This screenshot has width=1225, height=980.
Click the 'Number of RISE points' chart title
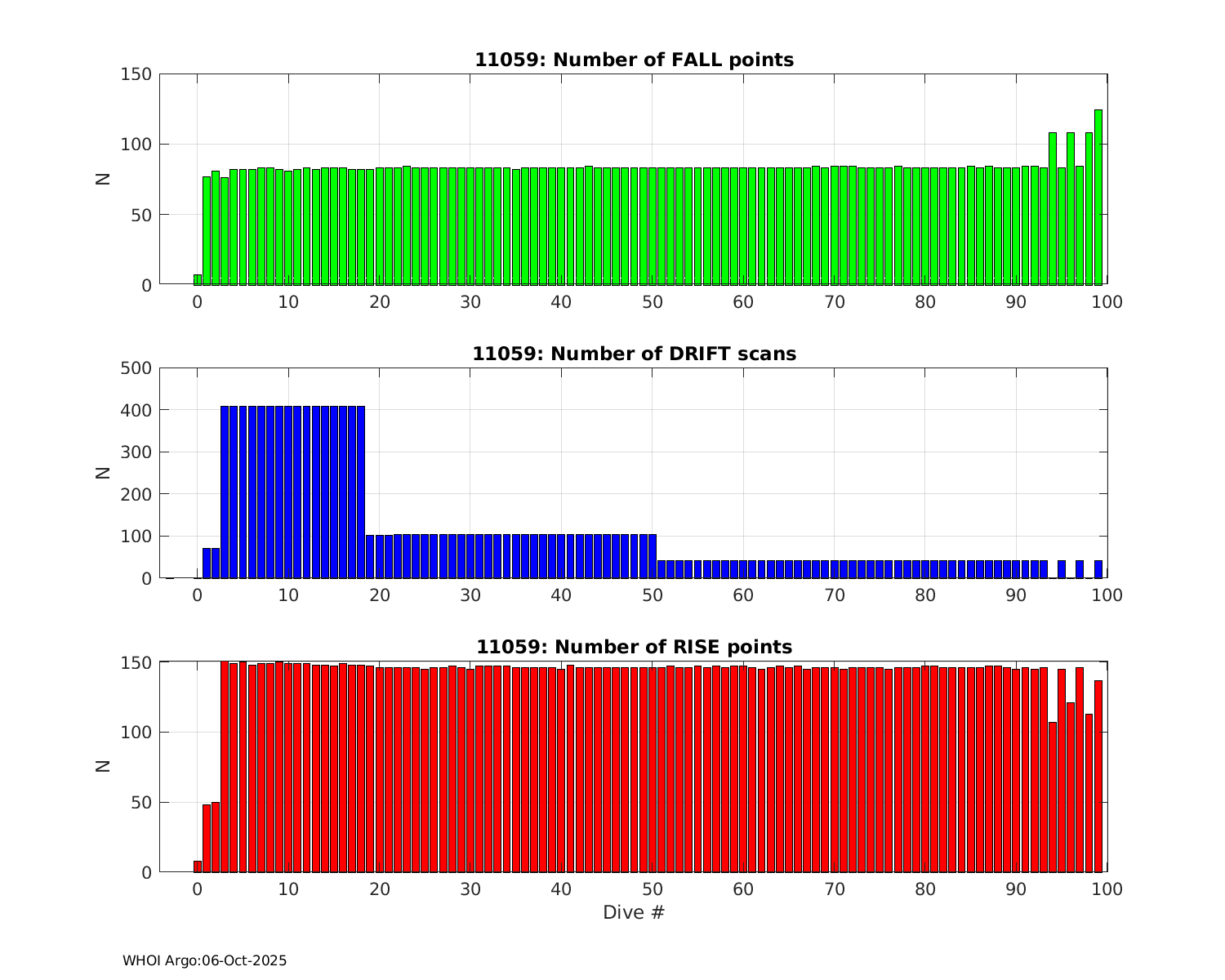(x=634, y=648)
